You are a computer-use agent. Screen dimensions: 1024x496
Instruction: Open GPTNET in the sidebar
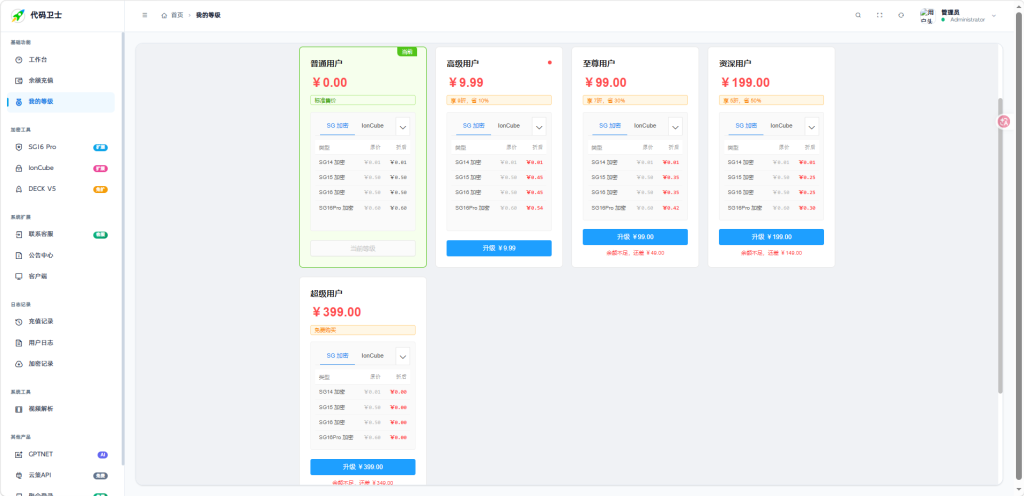point(61,454)
